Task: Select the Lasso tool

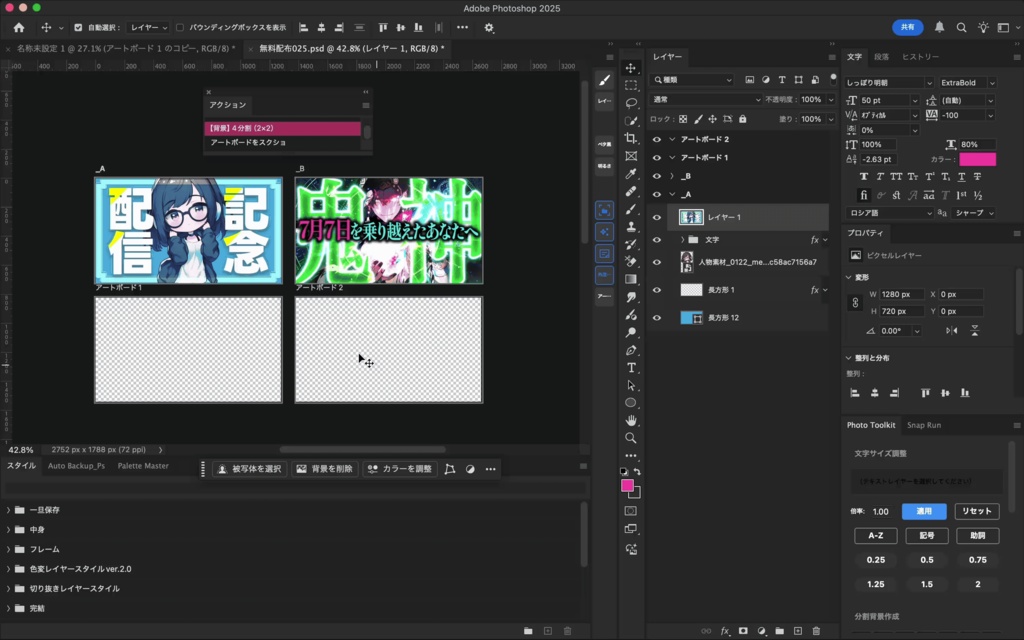Action: tap(629, 101)
